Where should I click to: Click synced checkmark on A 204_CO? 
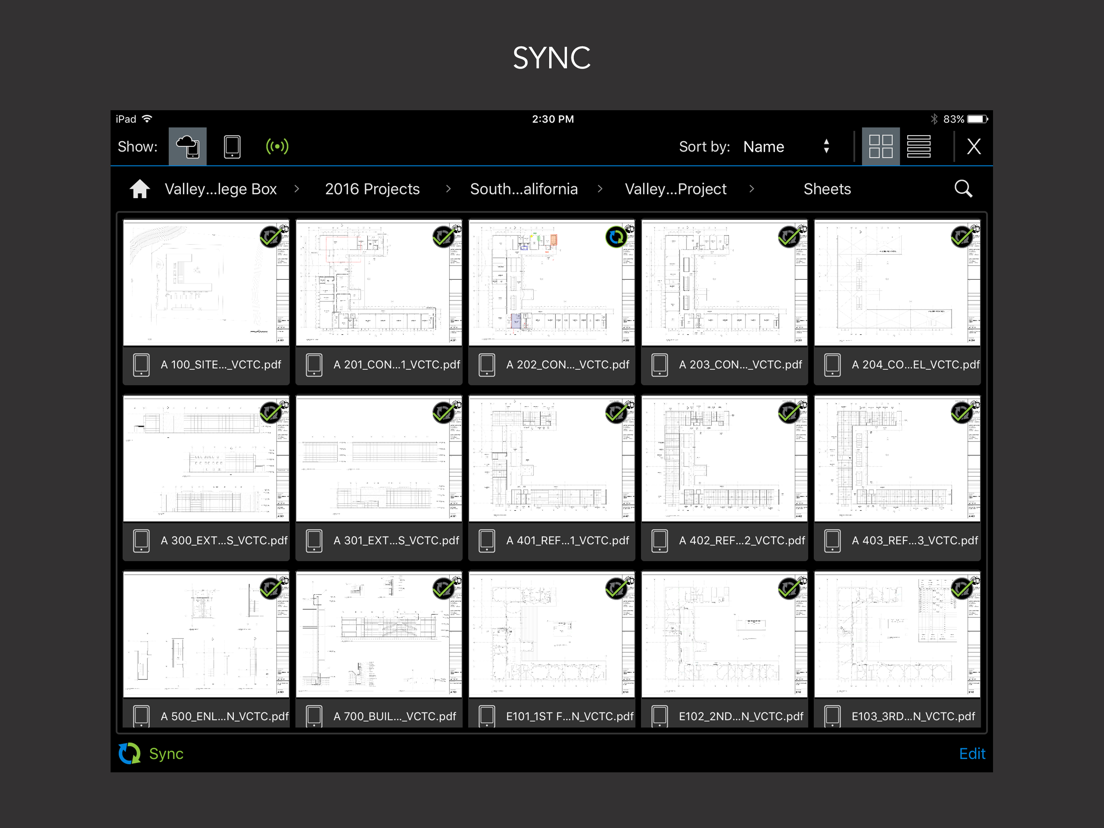point(962,237)
